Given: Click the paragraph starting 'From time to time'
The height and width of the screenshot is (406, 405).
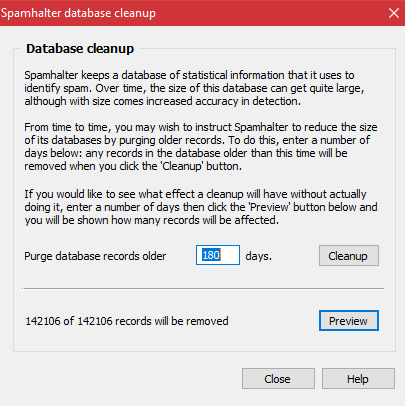Looking at the screenshot, I should tap(201, 147).
